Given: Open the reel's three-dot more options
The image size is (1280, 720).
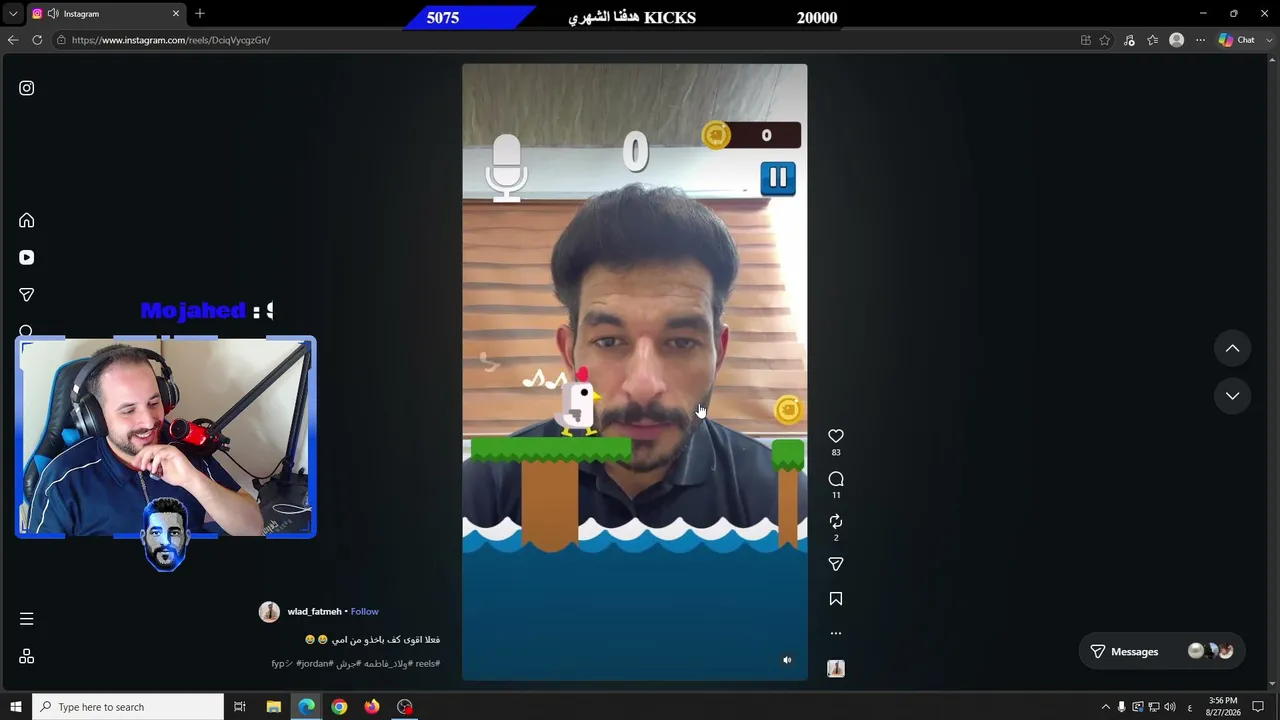Looking at the screenshot, I should pos(836,633).
